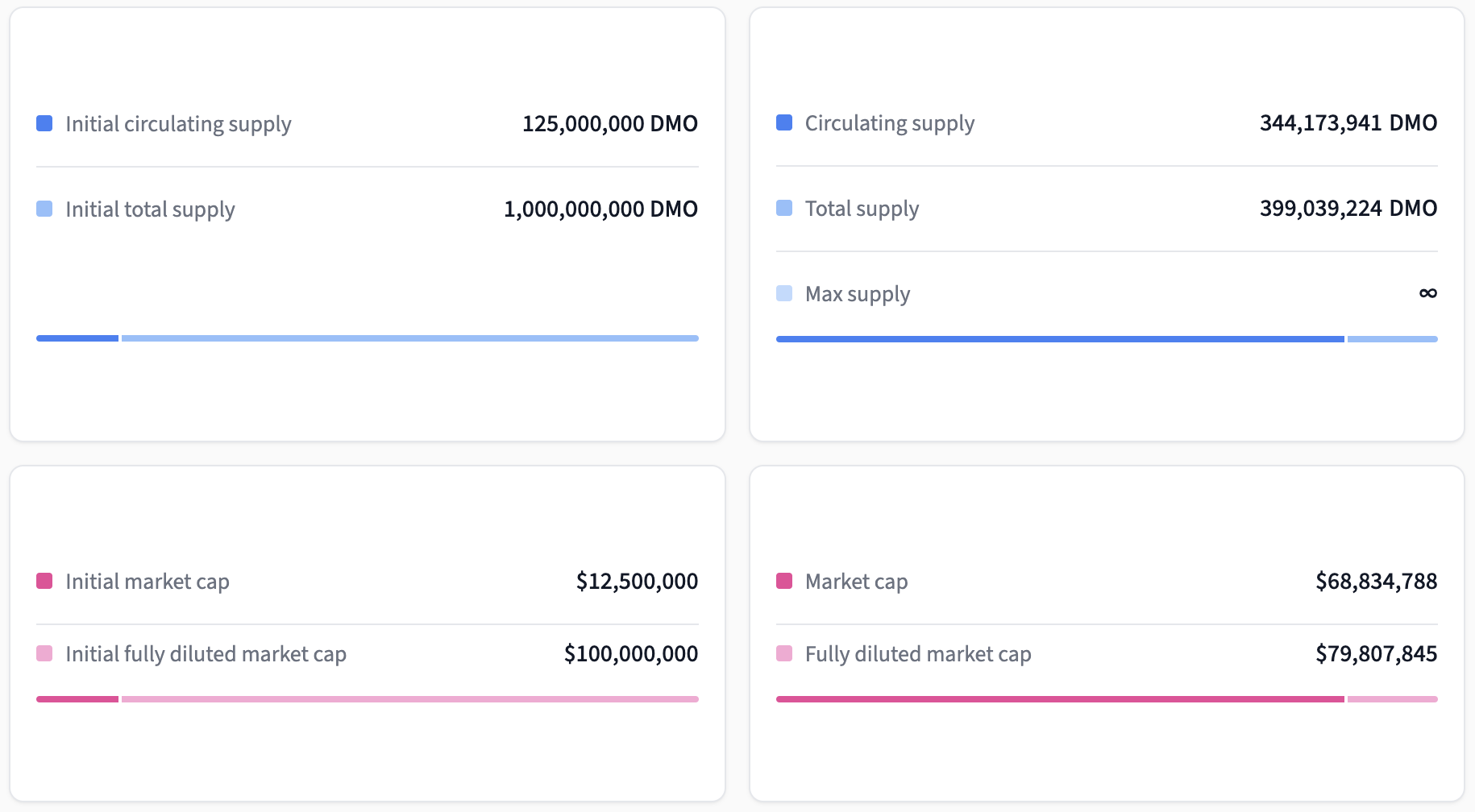The width and height of the screenshot is (1475, 812).
Task: Click the light blue Total supply legend square
Action: pyautogui.click(x=784, y=208)
